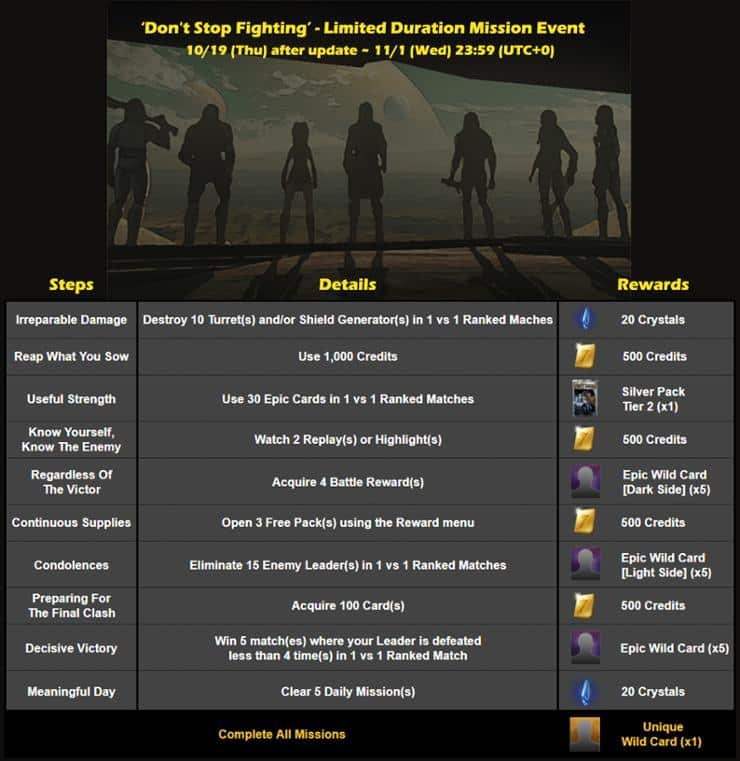Screen dimensions: 740x761
Task: Click 'Destroy 10 Turret(s)' detail text
Action: (347, 320)
